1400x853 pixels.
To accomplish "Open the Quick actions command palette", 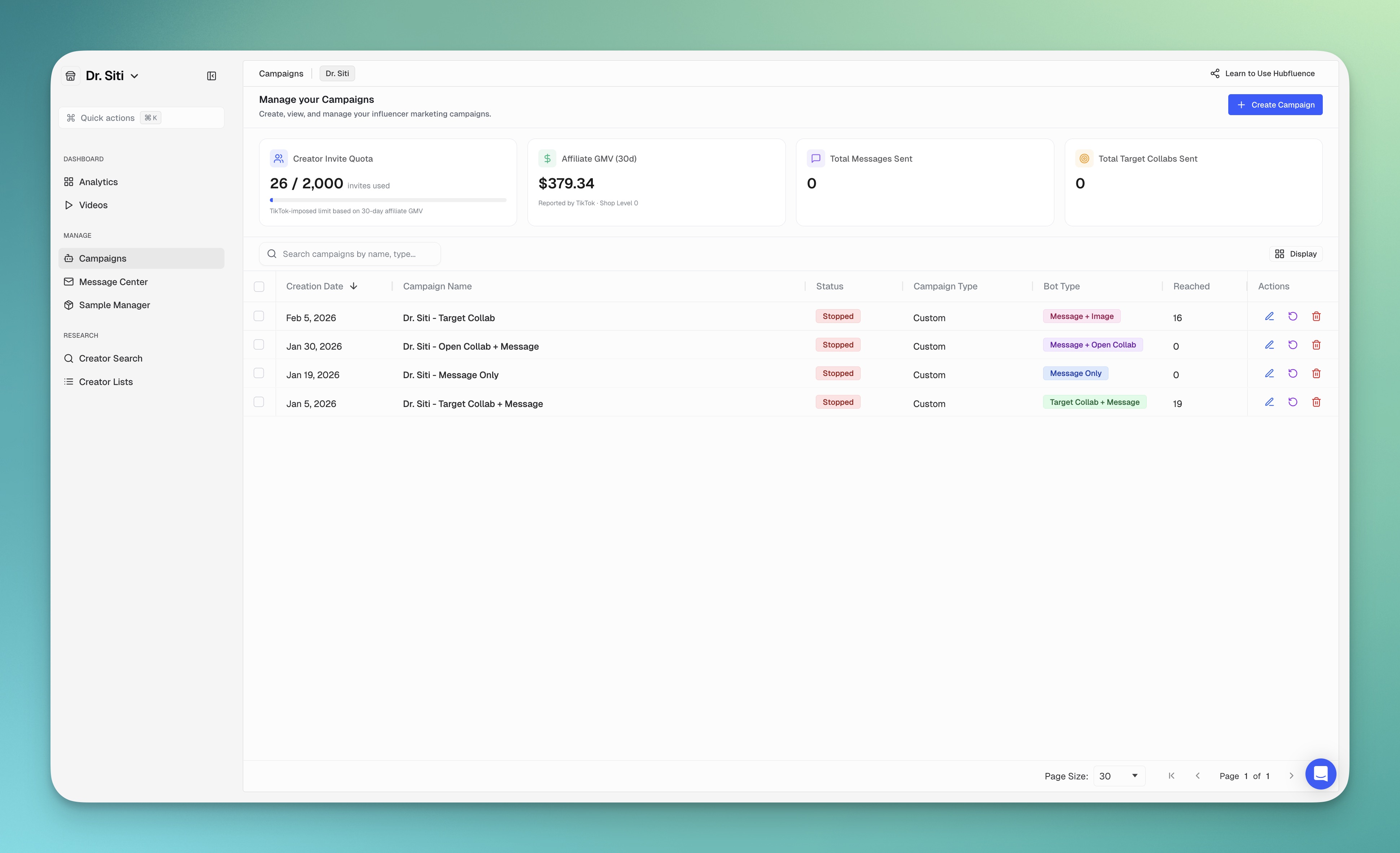I will coord(141,118).
